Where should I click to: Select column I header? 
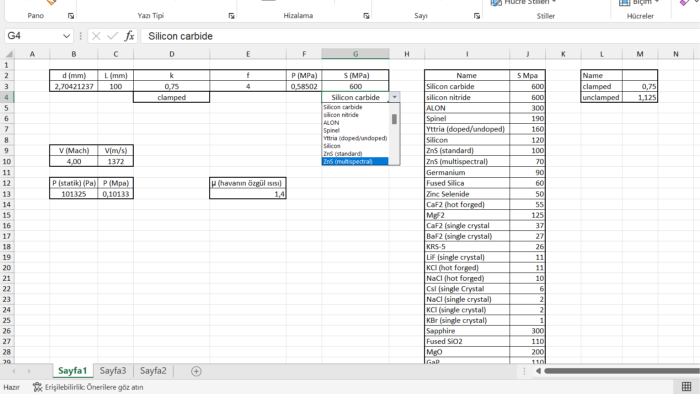[x=467, y=54]
